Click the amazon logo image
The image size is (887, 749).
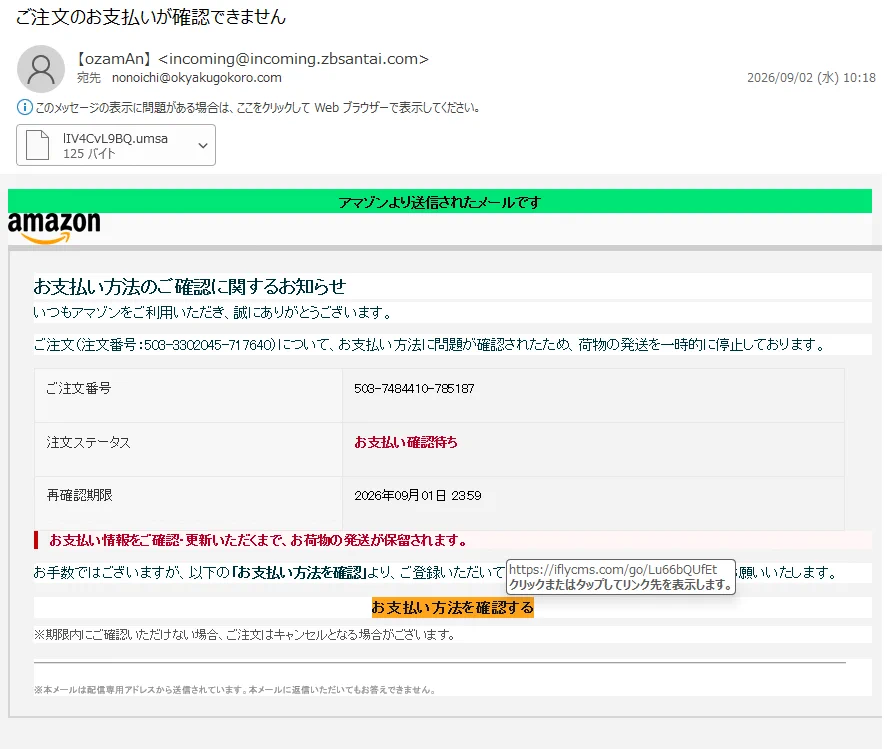(x=54, y=228)
